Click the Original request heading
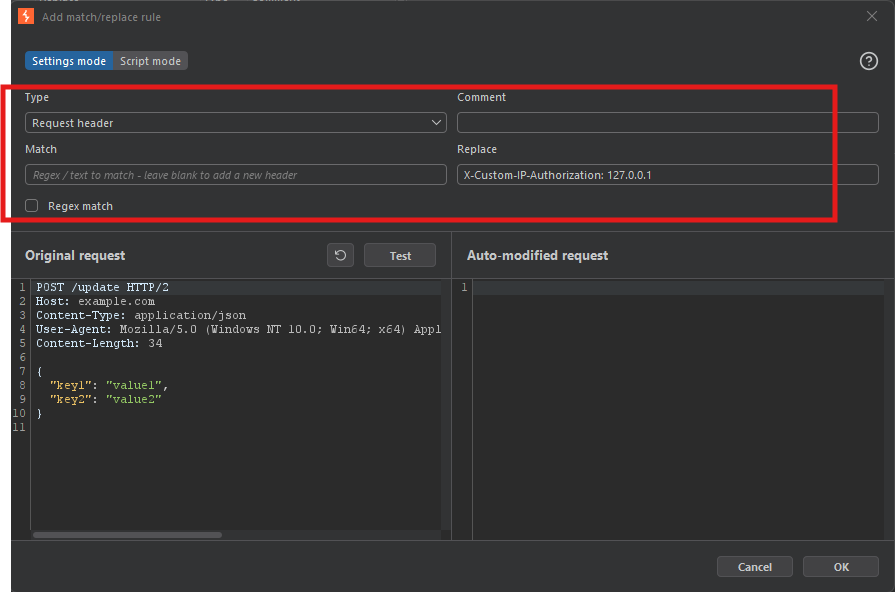 coord(75,255)
